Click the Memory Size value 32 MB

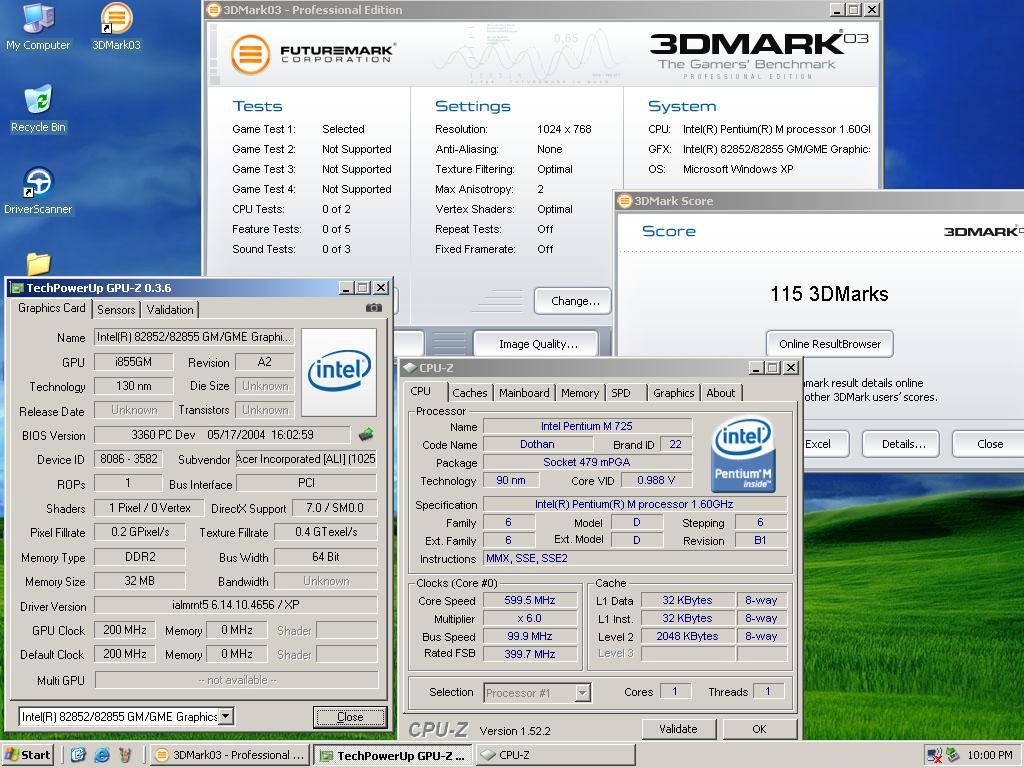[x=140, y=581]
